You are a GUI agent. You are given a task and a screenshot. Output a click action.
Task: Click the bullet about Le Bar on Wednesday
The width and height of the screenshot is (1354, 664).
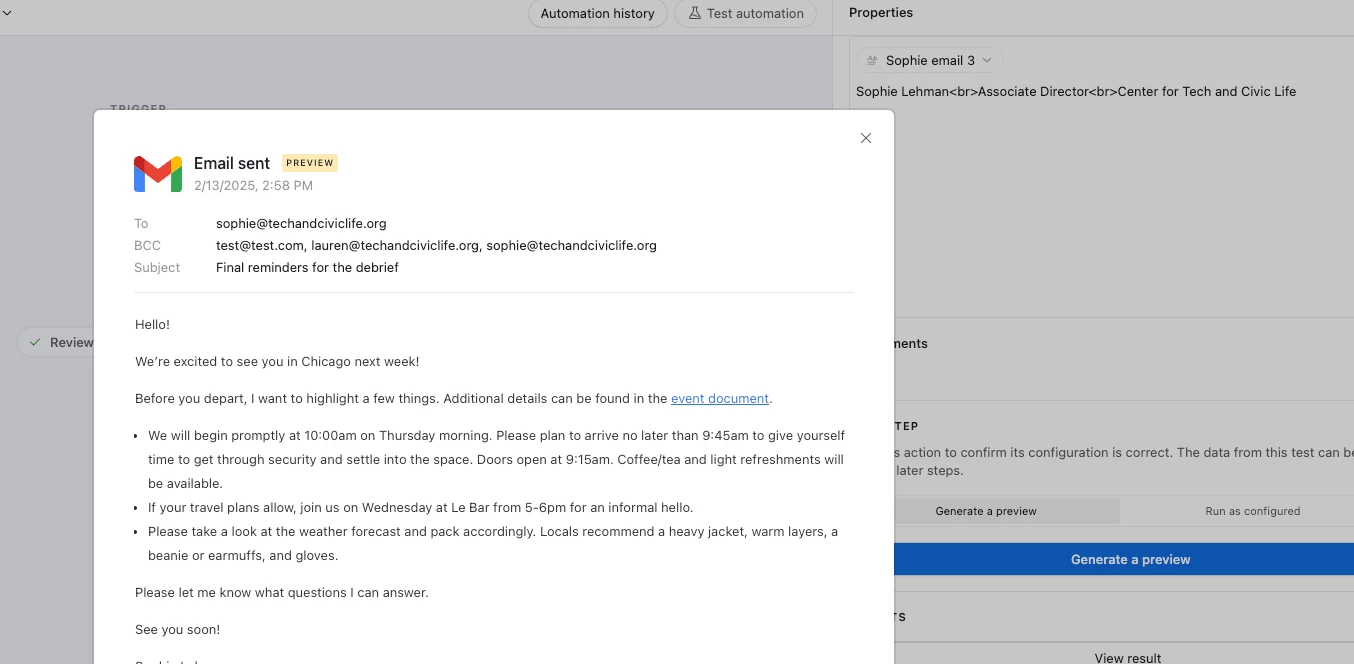(x=420, y=507)
